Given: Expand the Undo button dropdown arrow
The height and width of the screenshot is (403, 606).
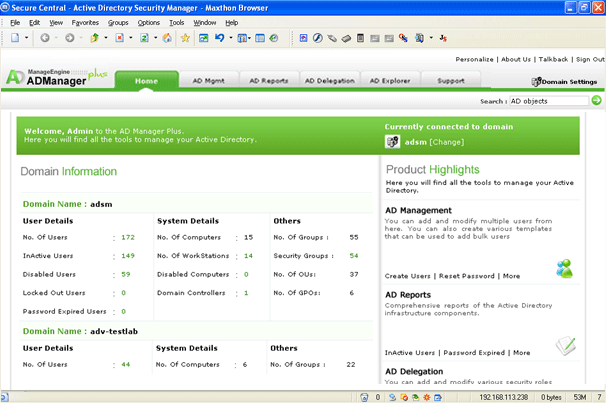Looking at the screenshot, I should pyautogui.click(x=231, y=38).
